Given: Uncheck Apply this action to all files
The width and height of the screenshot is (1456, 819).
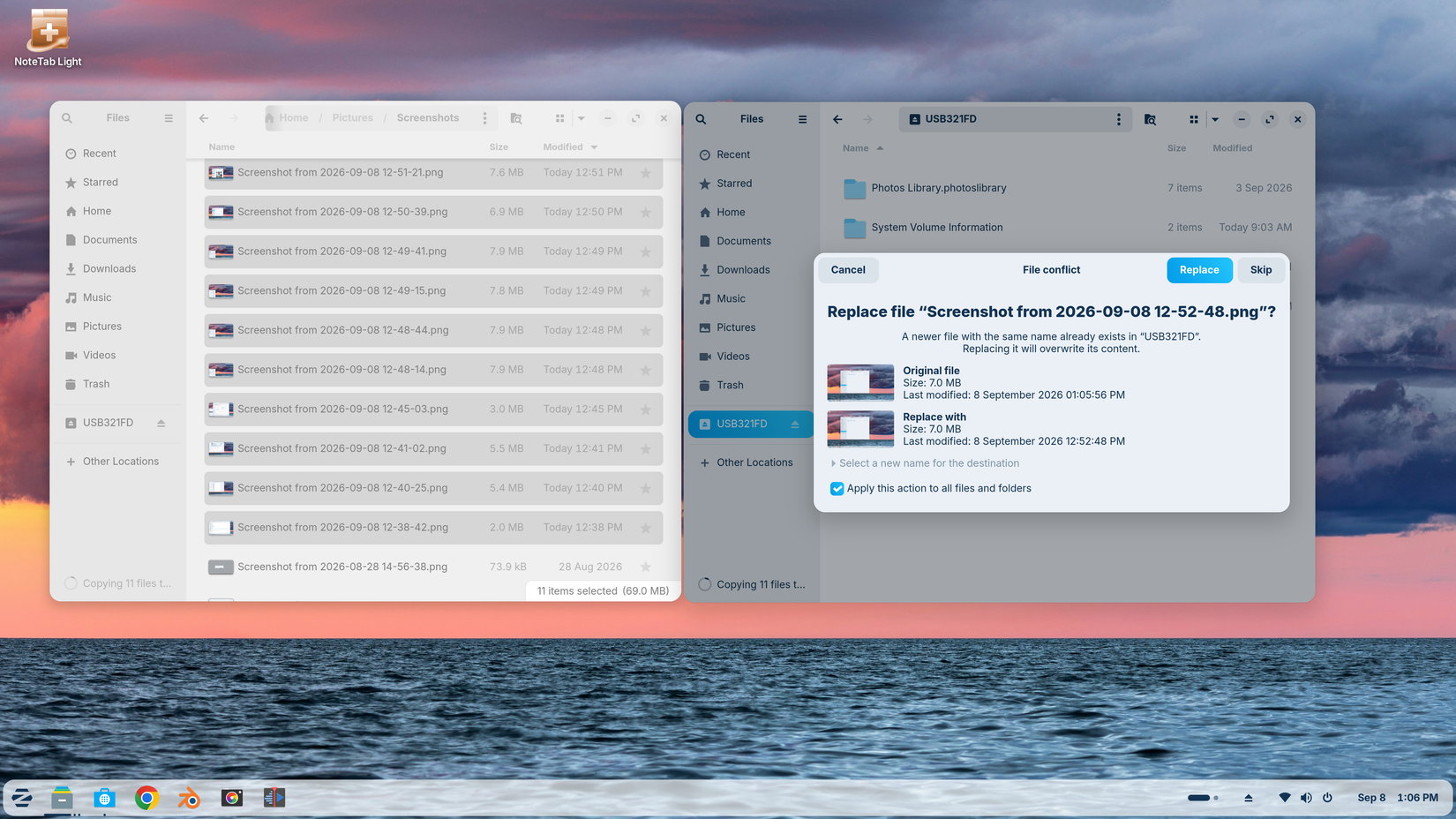Looking at the screenshot, I should click(837, 488).
